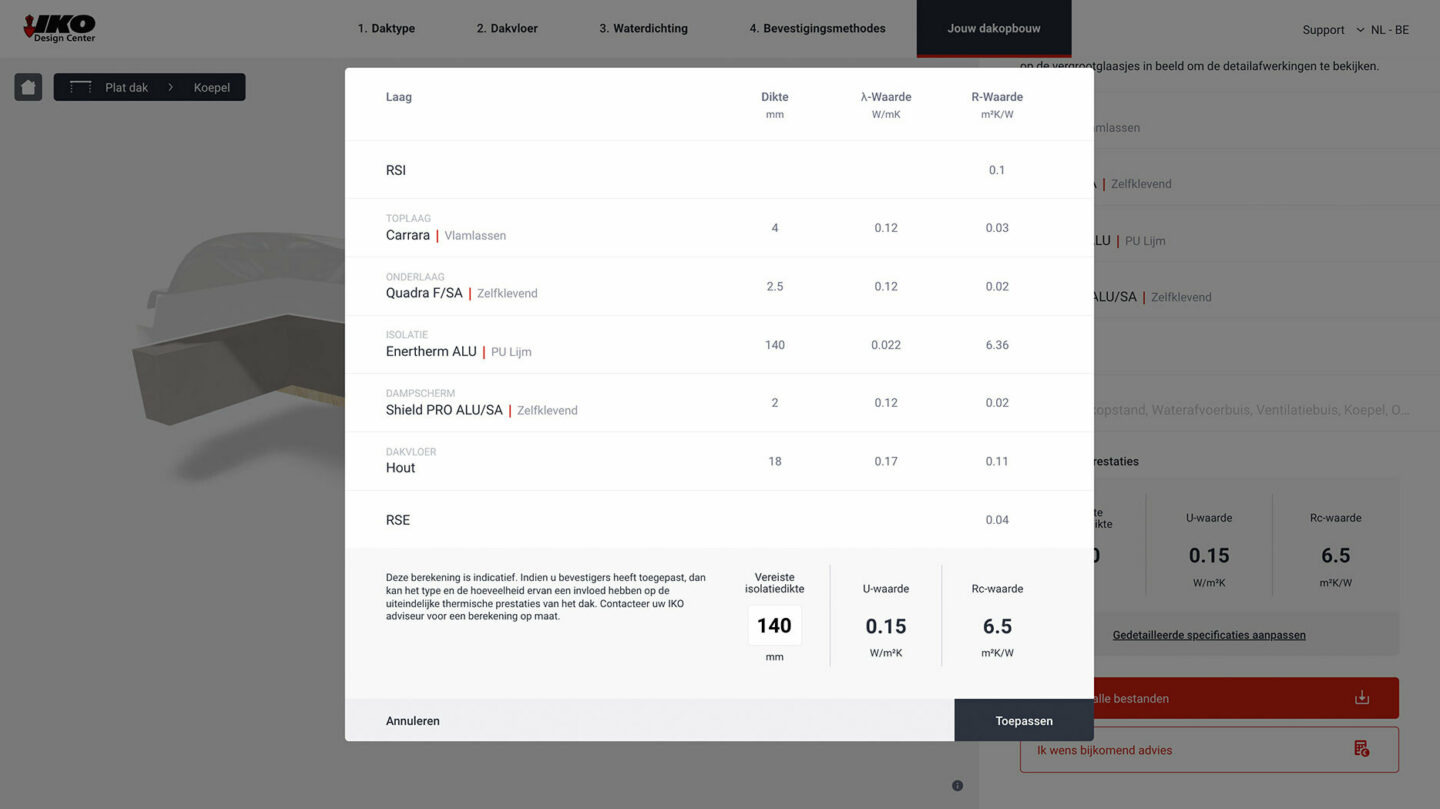Click the Rc-waarde 6.5 value in dialog
Image resolution: width=1440 pixels, height=809 pixels.
click(997, 626)
